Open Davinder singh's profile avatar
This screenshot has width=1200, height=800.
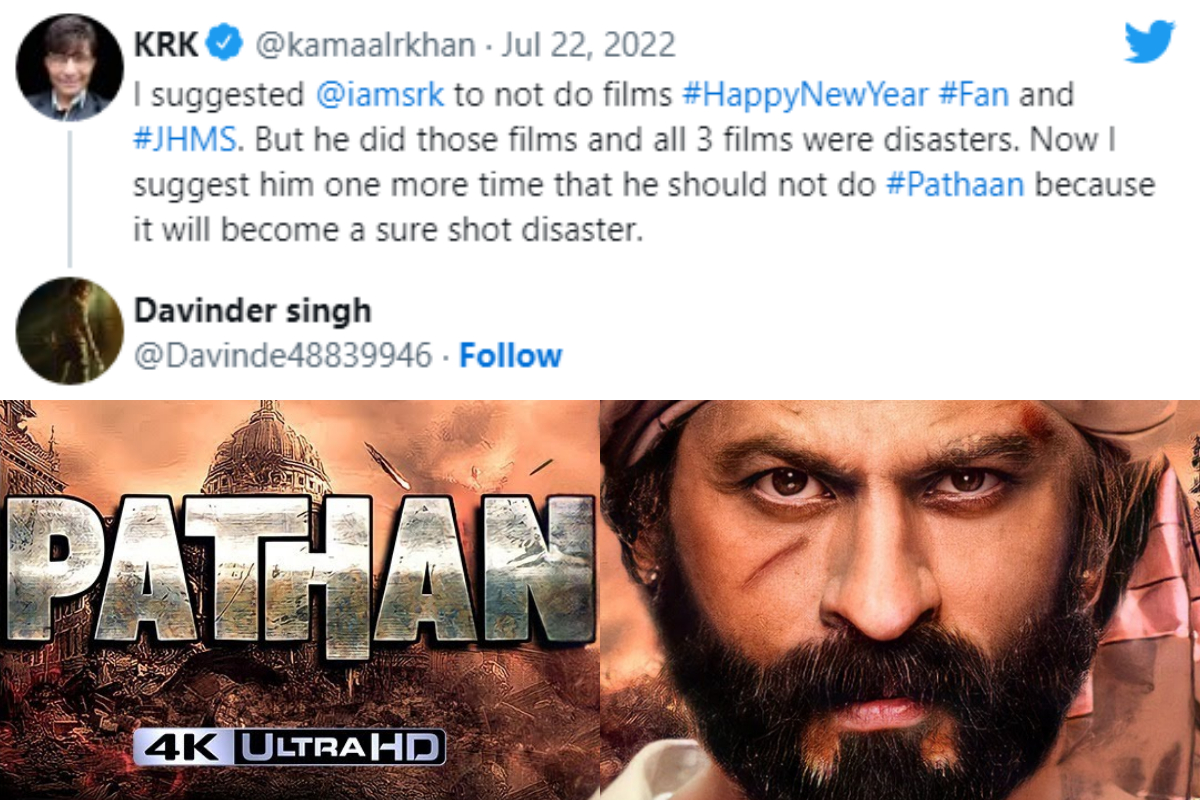70,331
